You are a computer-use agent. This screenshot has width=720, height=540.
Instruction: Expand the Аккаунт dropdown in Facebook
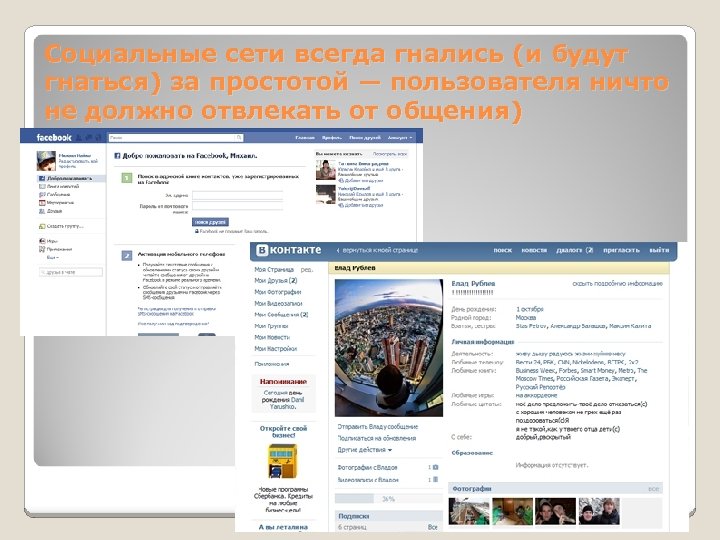[399, 138]
